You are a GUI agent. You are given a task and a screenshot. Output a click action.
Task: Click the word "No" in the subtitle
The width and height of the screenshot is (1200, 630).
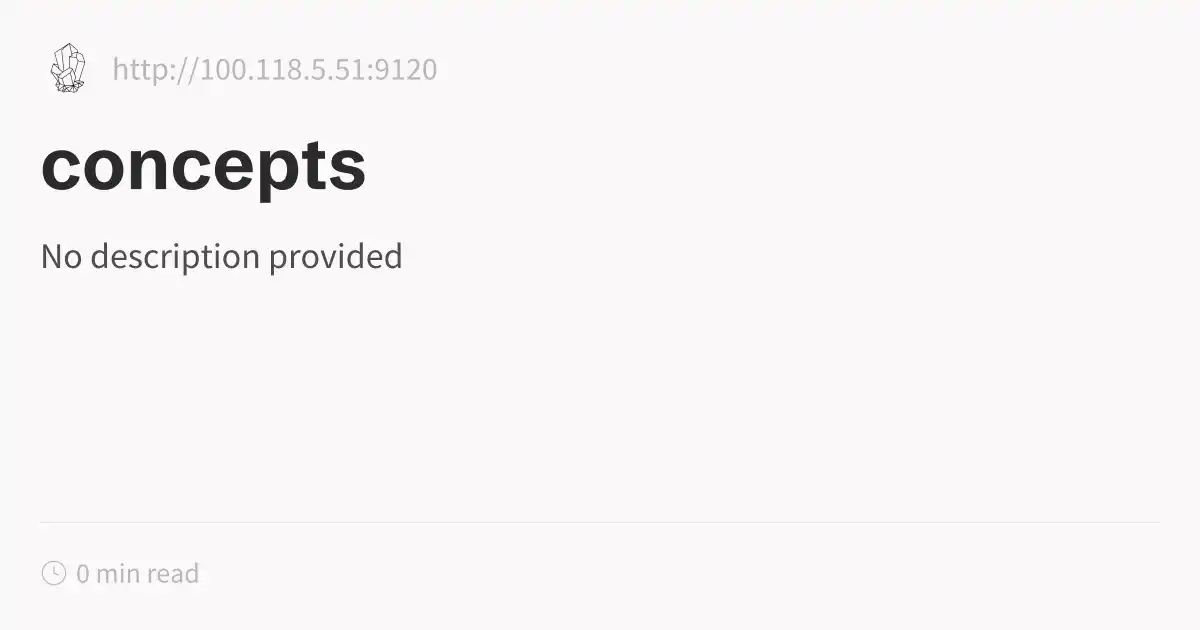point(61,257)
